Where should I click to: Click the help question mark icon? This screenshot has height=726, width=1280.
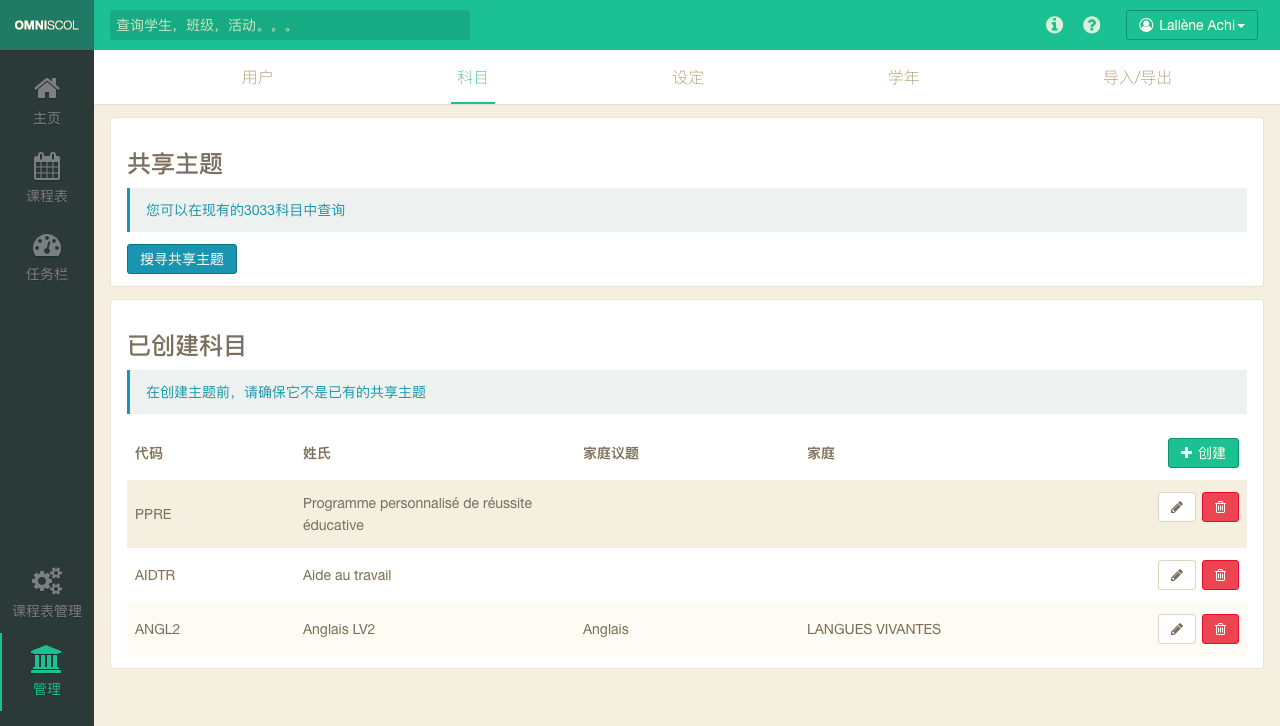point(1092,25)
